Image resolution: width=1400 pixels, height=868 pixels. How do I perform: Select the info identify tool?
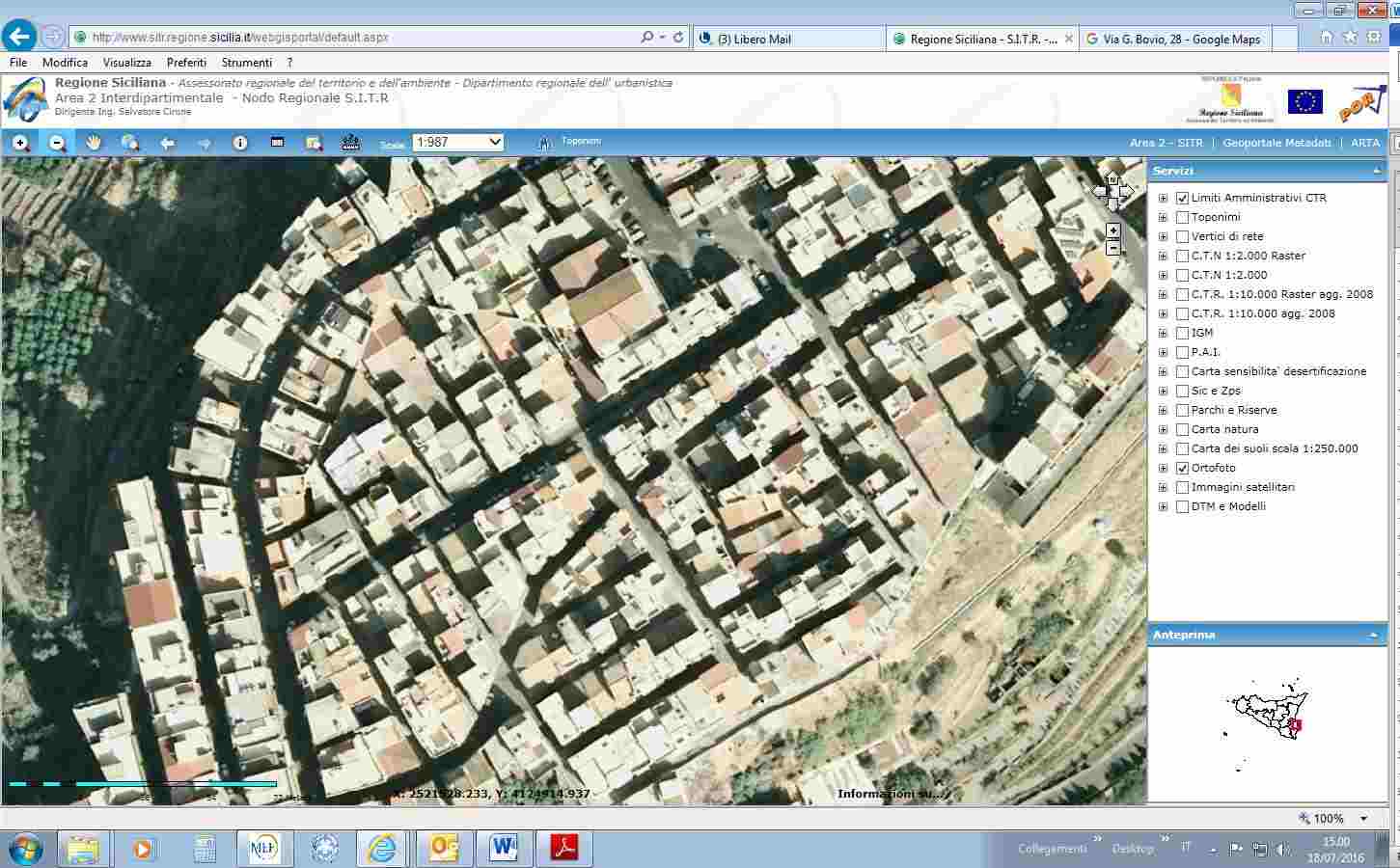[240, 143]
